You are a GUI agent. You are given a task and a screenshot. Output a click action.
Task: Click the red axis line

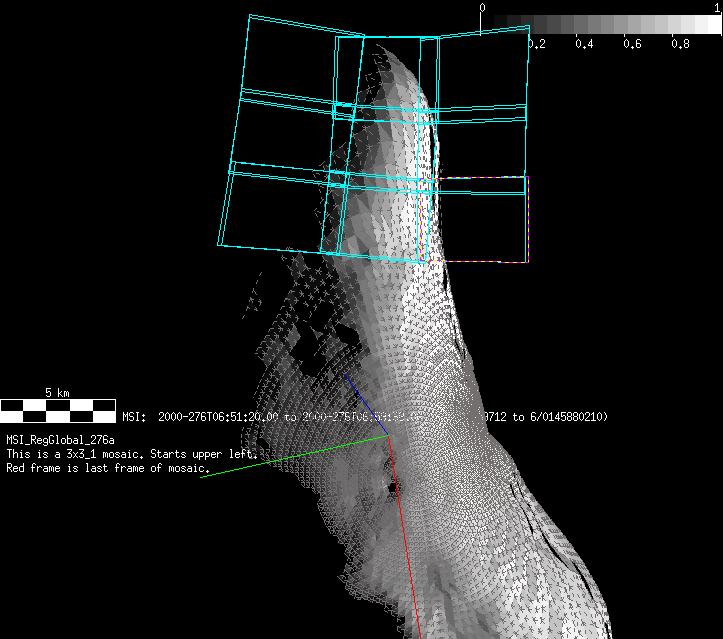405,537
